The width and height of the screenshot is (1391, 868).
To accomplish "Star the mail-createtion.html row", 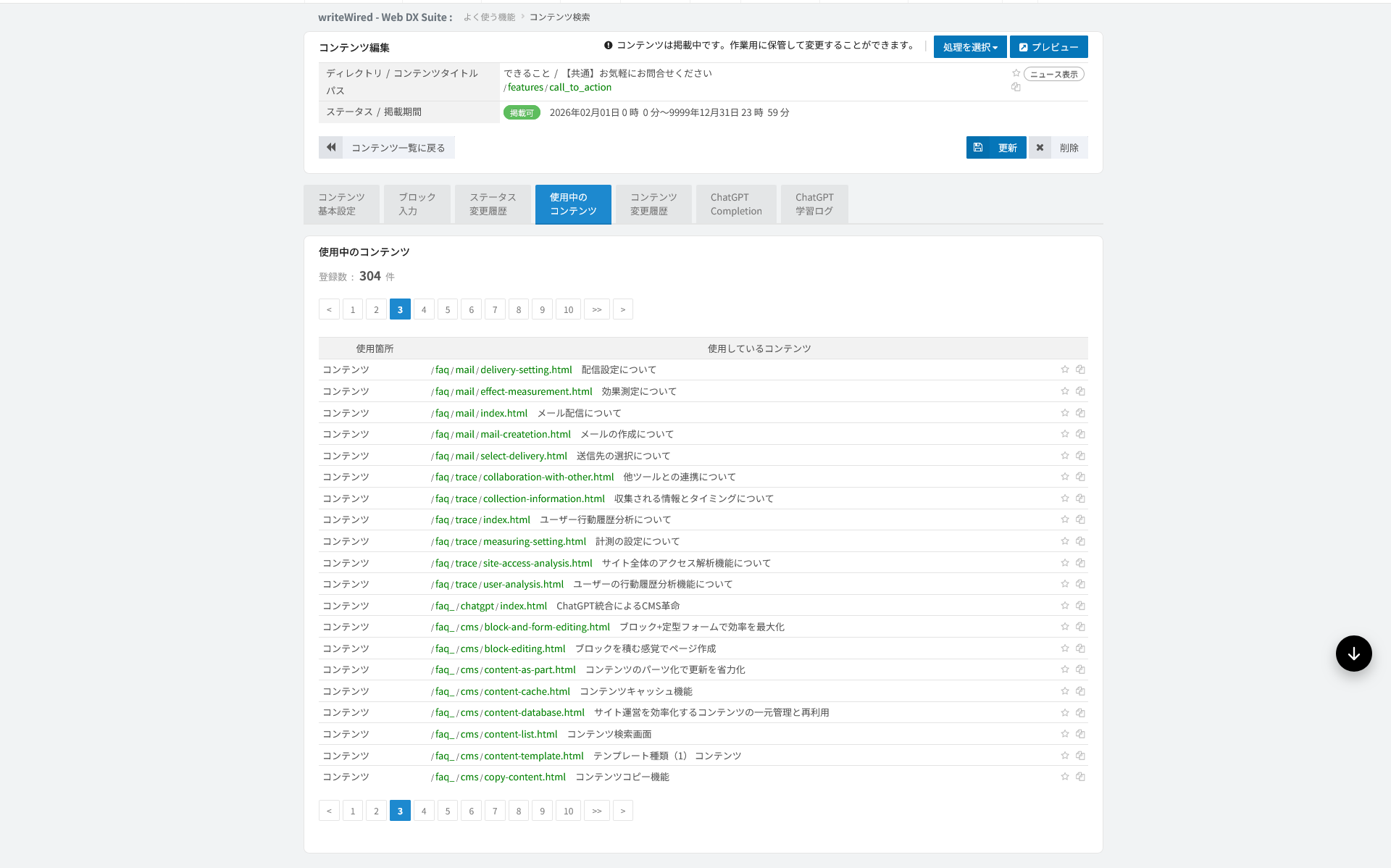I will click(1064, 434).
